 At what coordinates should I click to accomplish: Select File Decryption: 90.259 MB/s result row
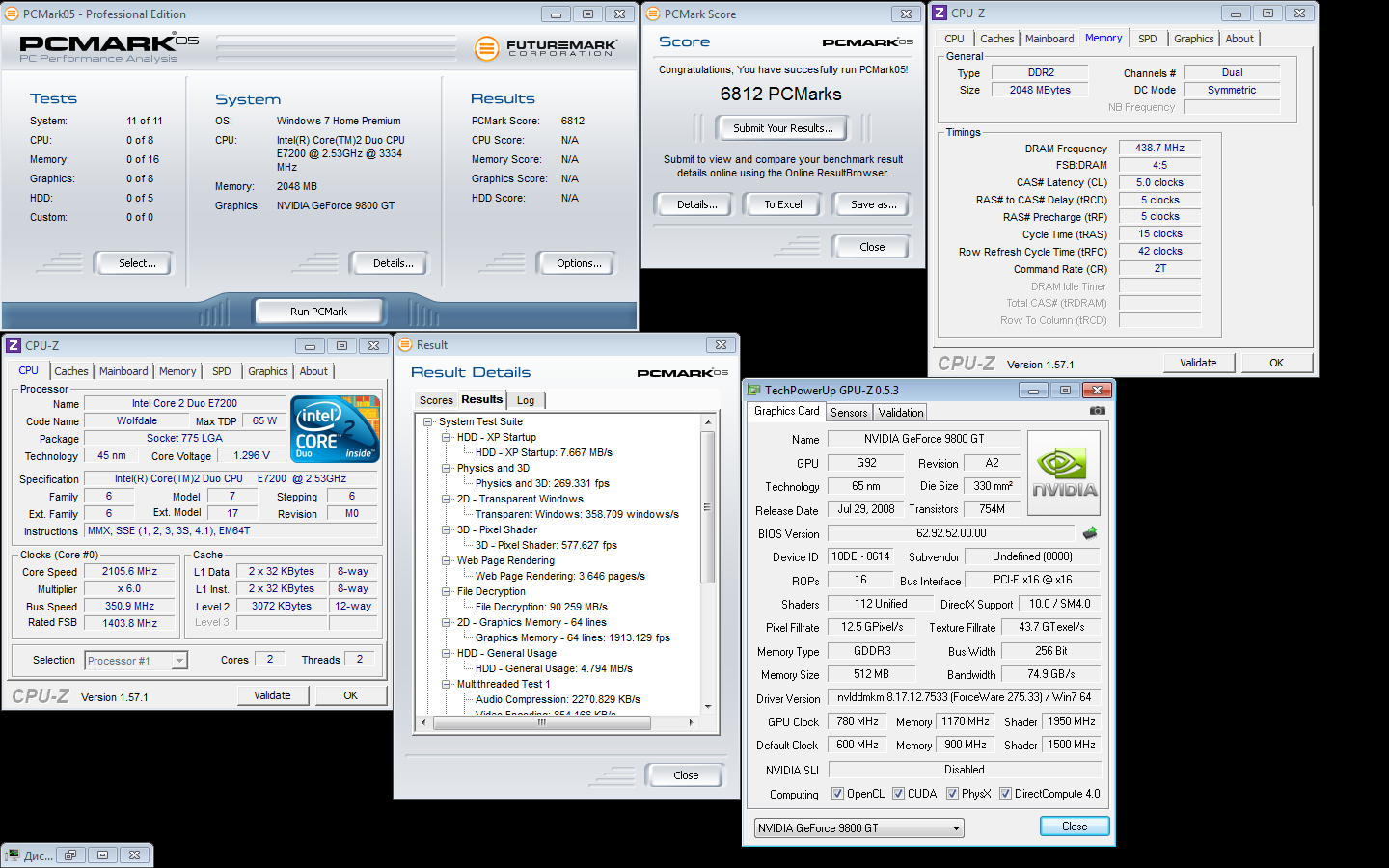tap(541, 607)
